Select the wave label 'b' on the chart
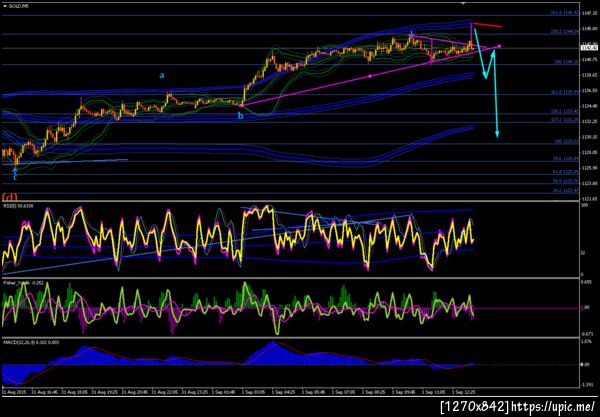The width and height of the screenshot is (600, 417). pos(240,116)
